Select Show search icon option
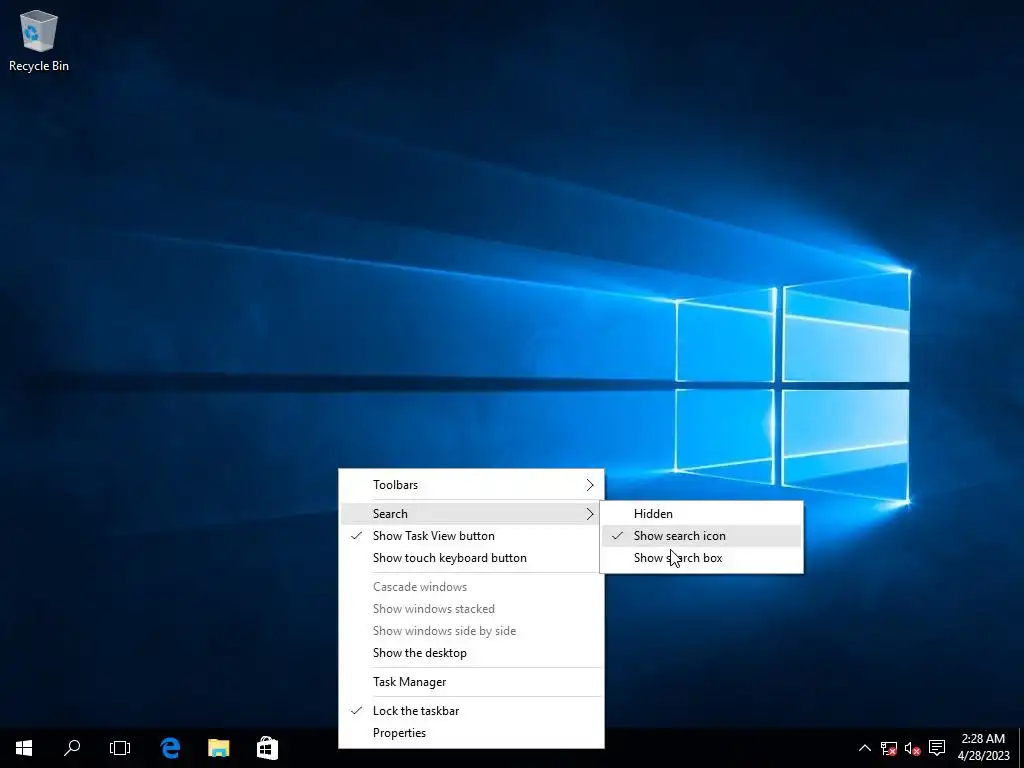 [x=702, y=536]
